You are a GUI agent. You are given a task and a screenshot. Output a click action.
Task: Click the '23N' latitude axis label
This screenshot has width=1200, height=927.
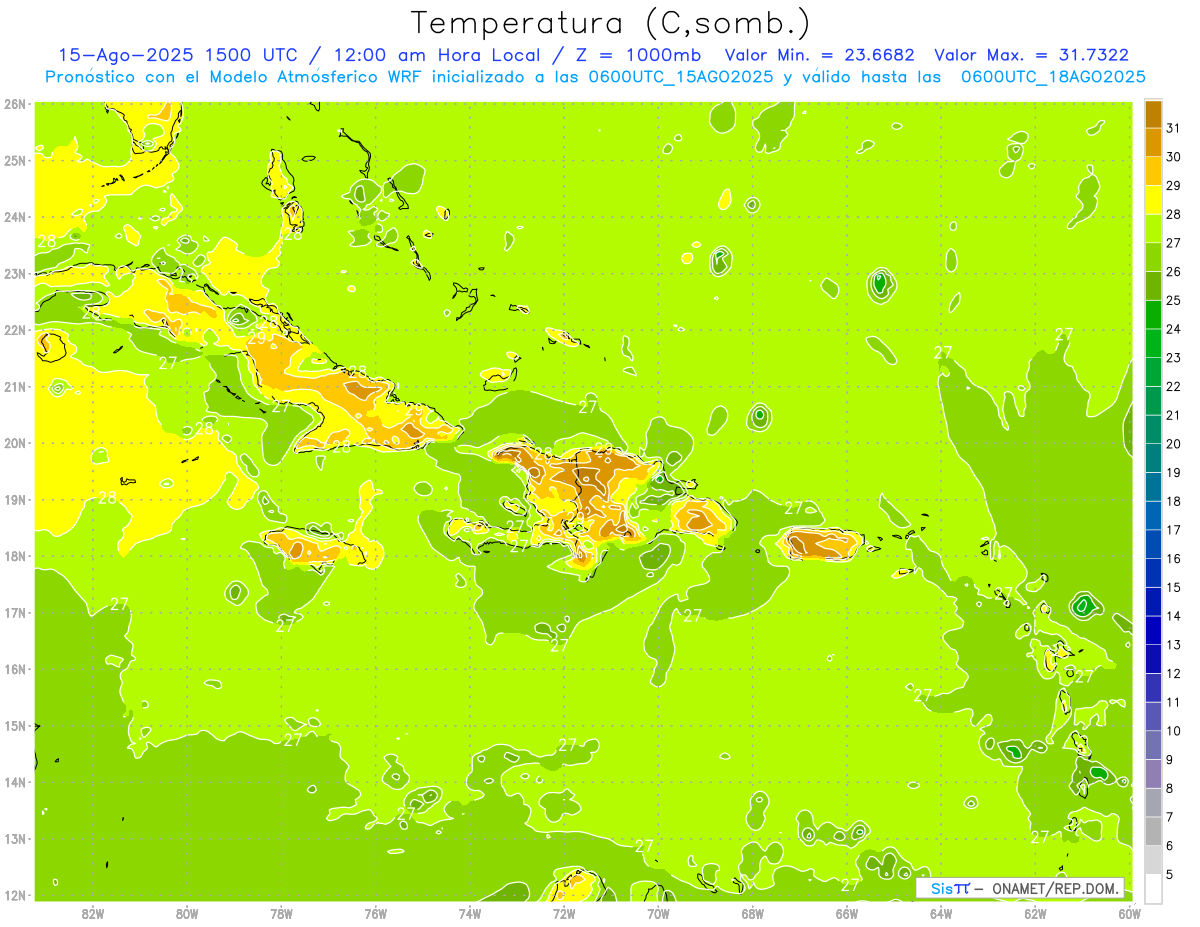point(15,273)
